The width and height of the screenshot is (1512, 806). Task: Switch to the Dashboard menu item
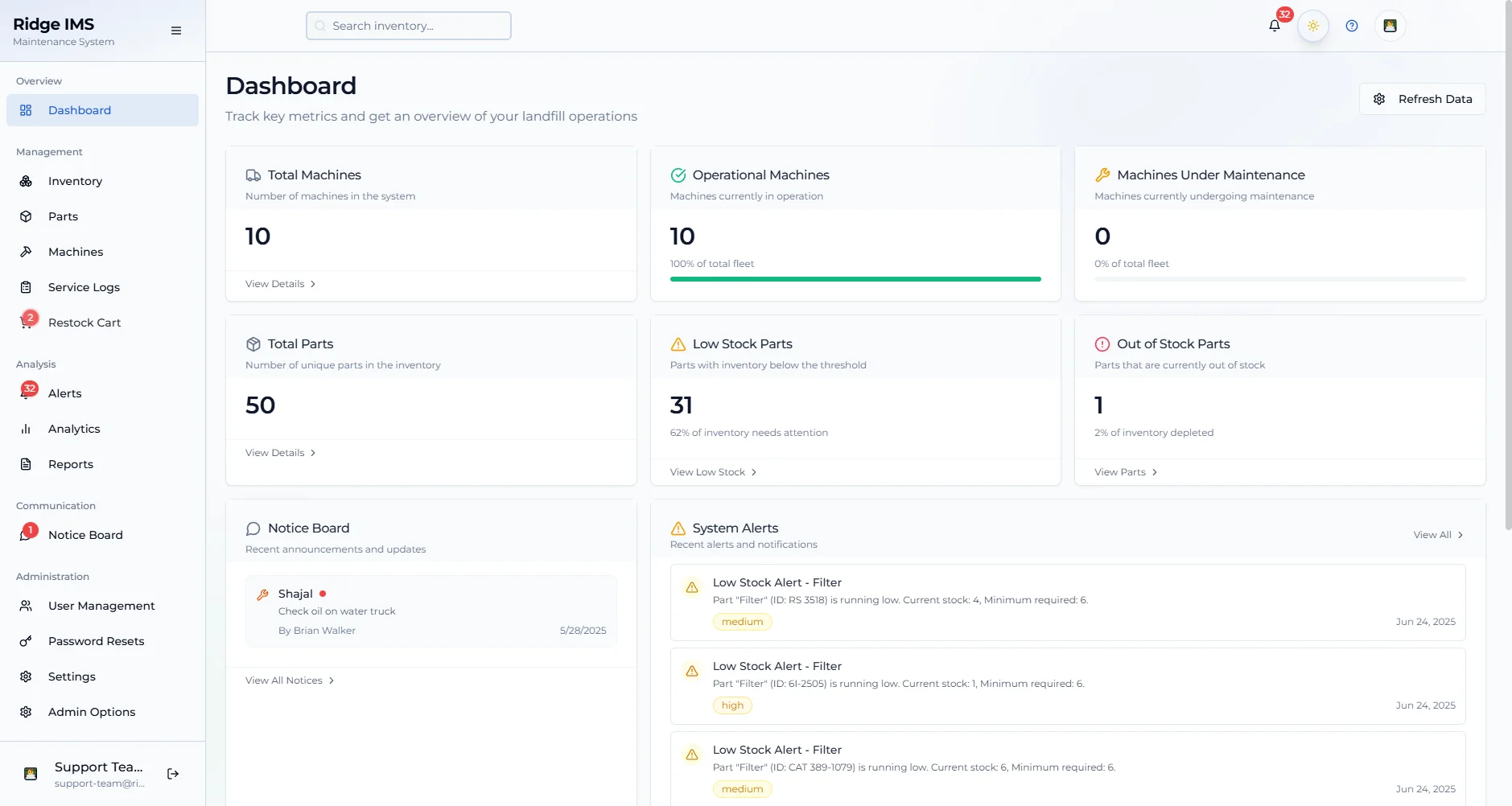[79, 110]
